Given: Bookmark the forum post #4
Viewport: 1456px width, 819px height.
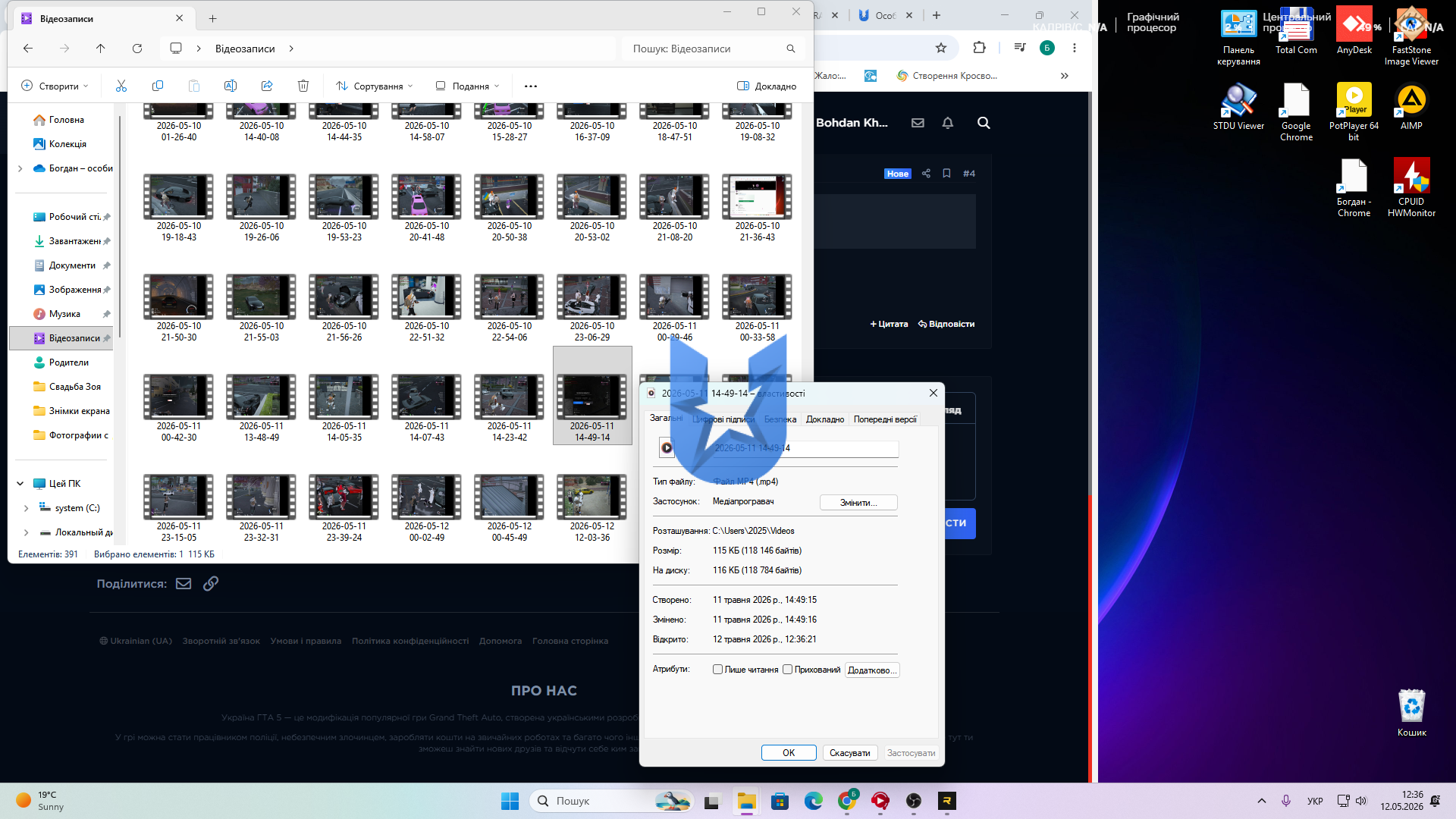Looking at the screenshot, I should [x=946, y=174].
